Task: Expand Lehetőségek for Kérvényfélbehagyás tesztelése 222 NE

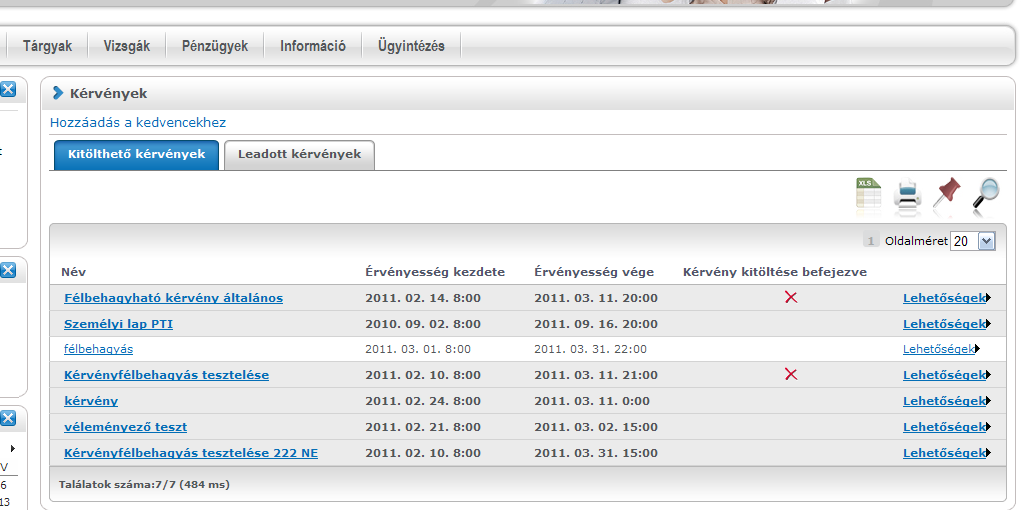Action: click(x=946, y=453)
